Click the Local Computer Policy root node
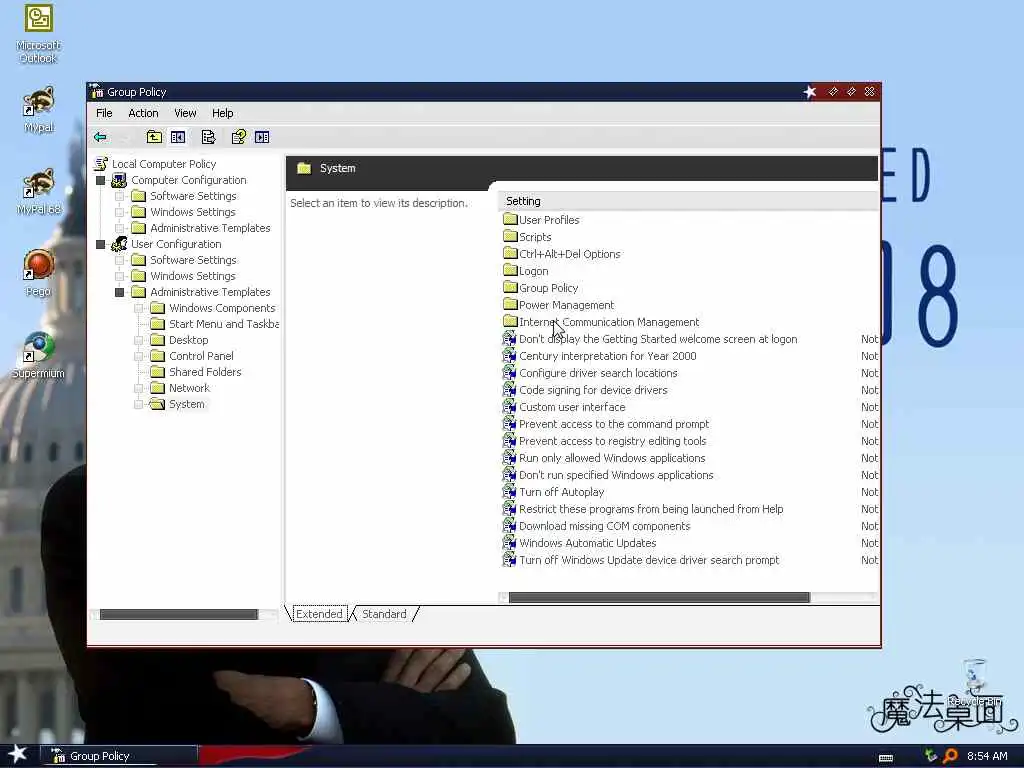Screen dimensions: 1024x768 point(155,164)
